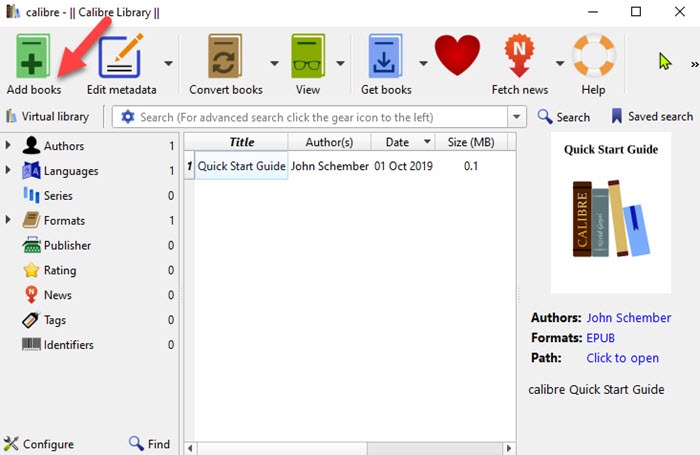Click Find in the tag browser
Image resolution: width=700 pixels, height=455 pixels.
(150, 444)
